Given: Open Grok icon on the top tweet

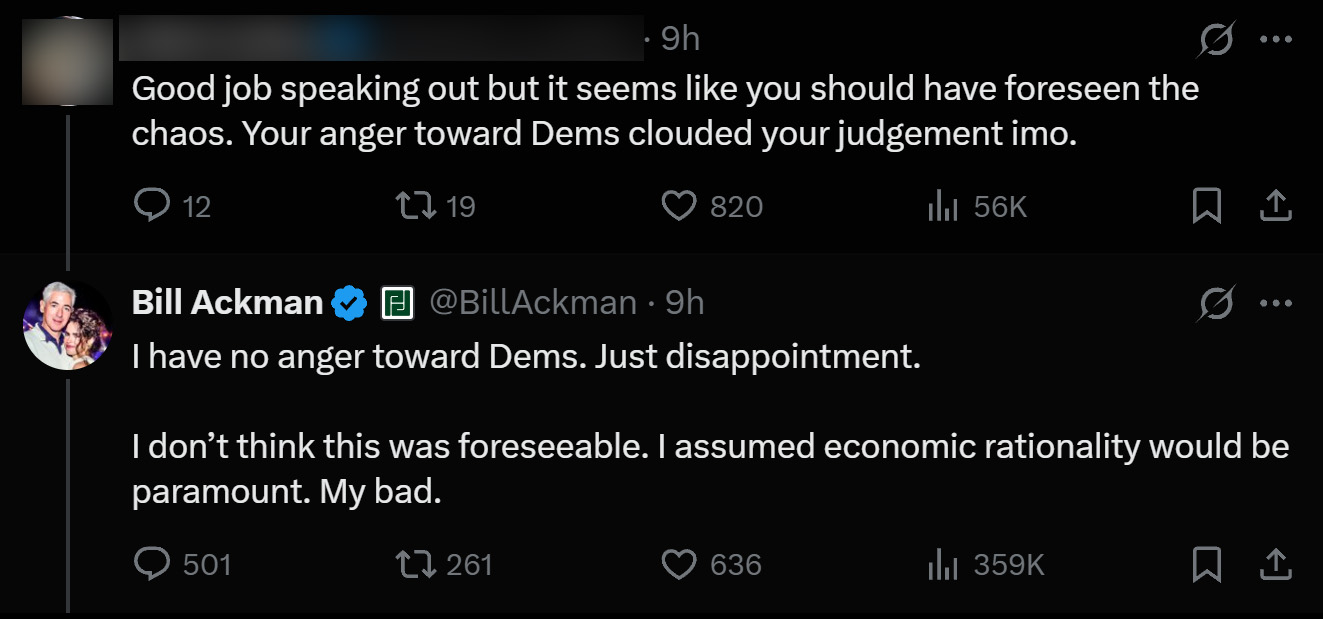Looking at the screenshot, I should click(x=1216, y=39).
